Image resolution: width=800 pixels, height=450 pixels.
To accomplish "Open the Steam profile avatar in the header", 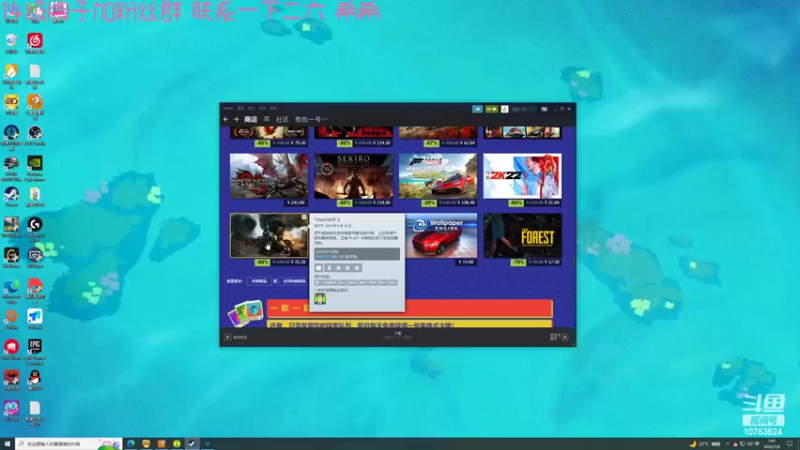I will (x=505, y=109).
